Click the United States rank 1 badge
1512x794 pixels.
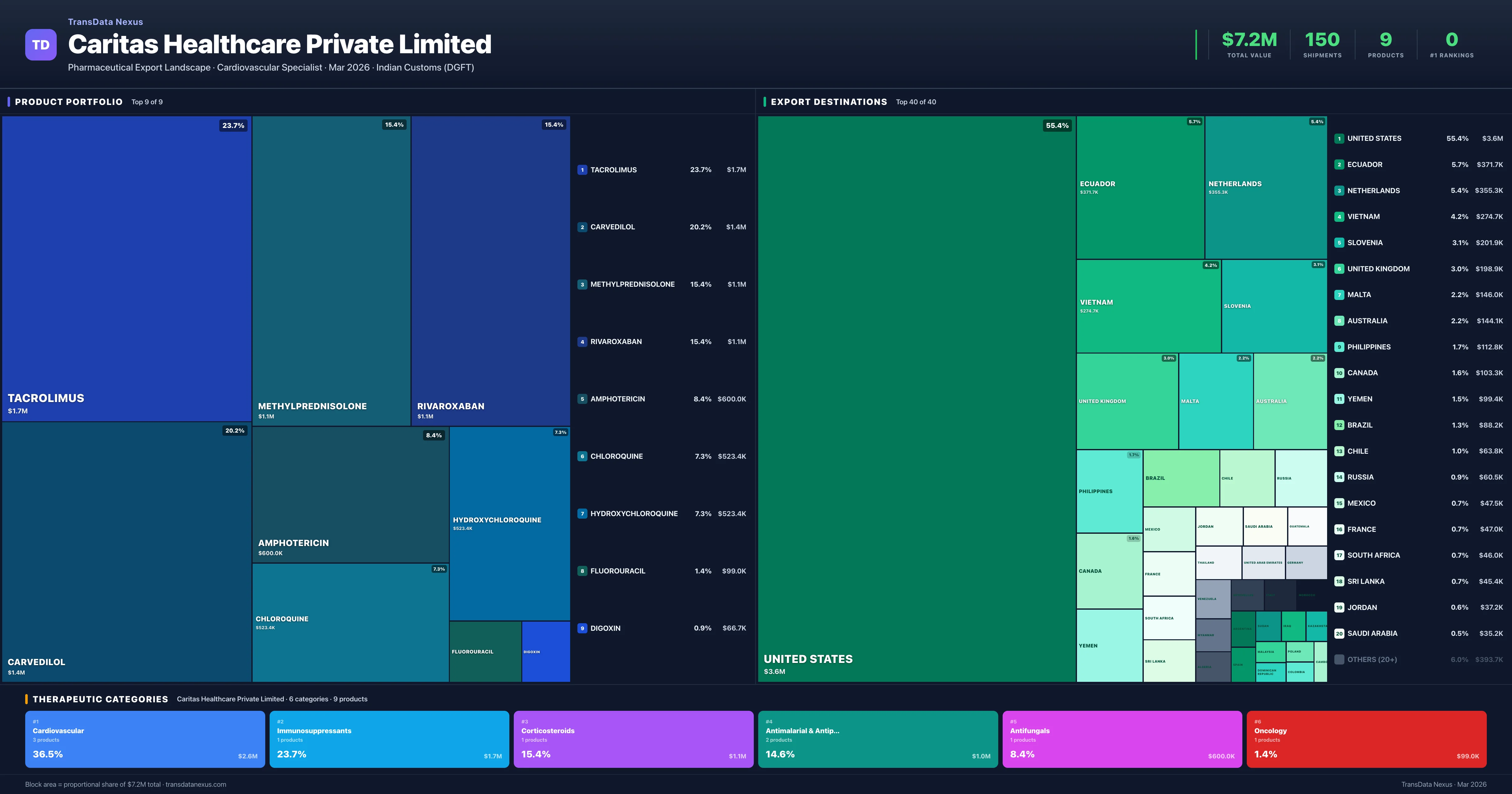click(1339, 139)
